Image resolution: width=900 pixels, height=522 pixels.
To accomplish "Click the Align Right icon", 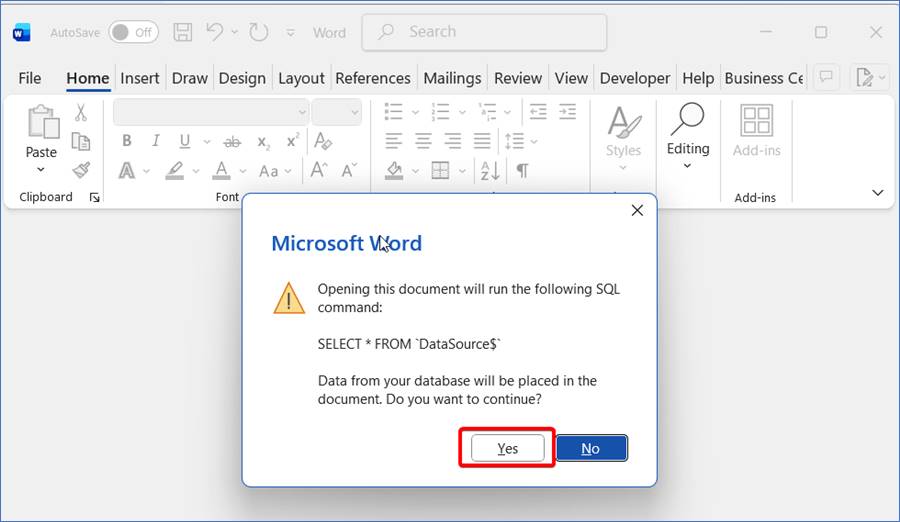I will point(453,141).
